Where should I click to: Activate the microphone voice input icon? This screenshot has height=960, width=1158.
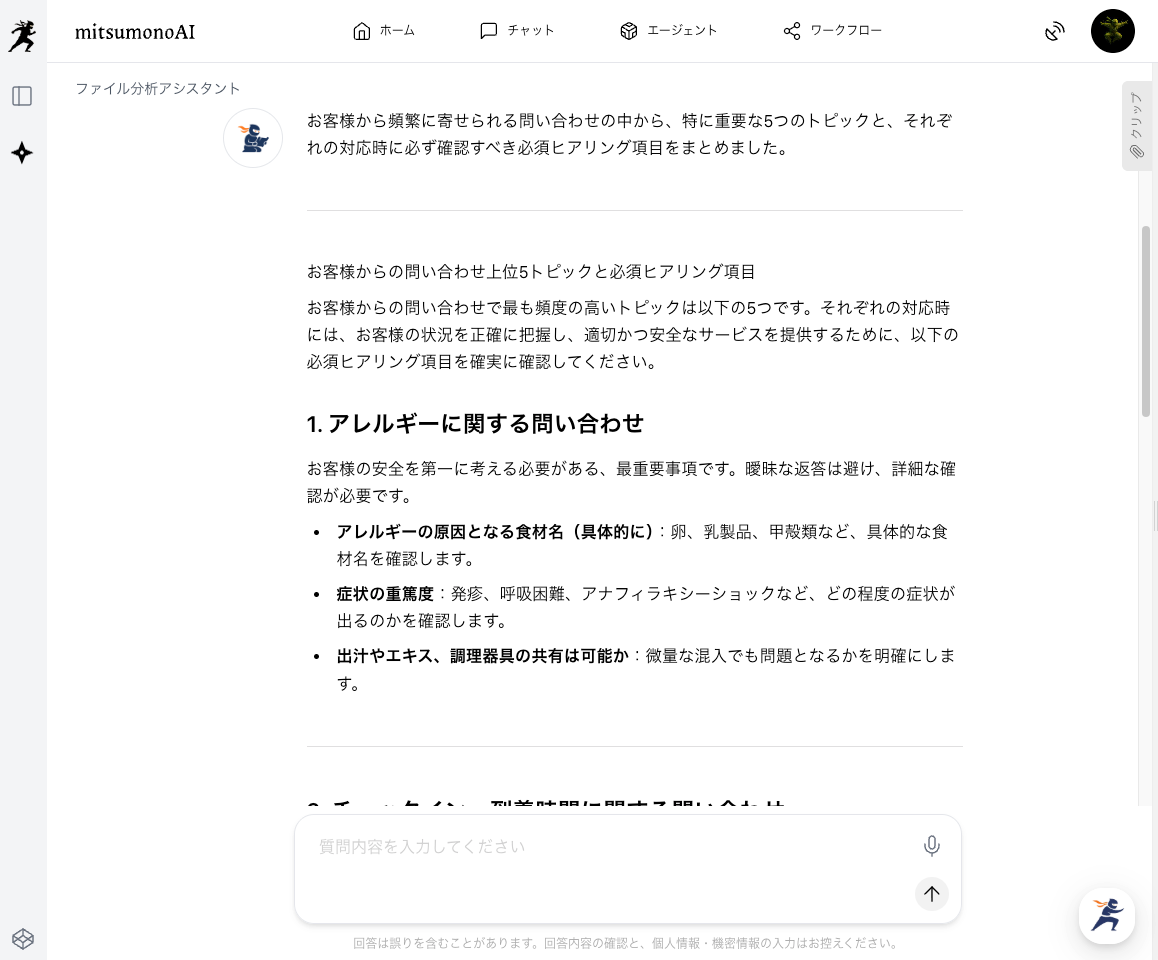931,846
